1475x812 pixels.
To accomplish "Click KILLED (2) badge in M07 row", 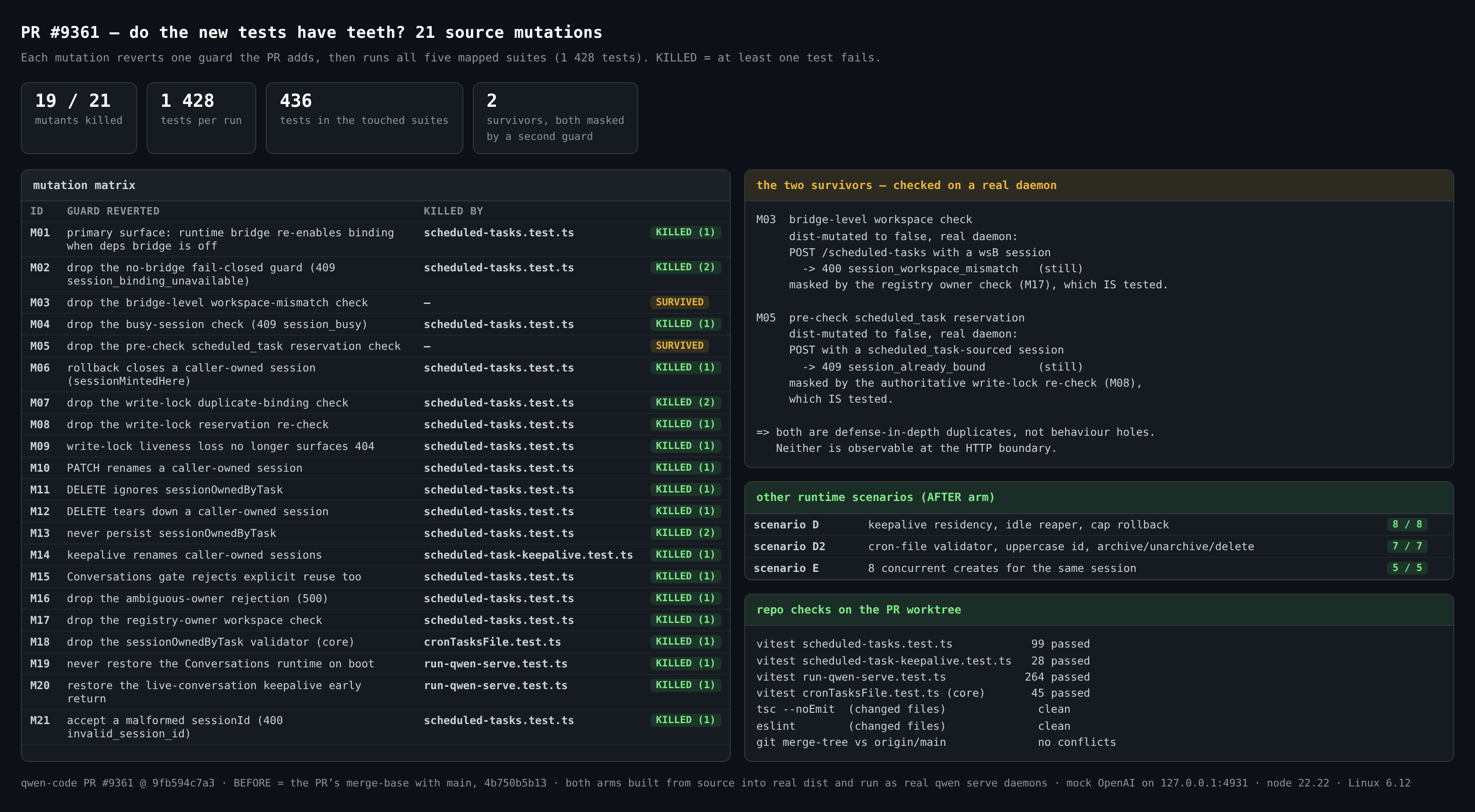I will click(685, 402).
